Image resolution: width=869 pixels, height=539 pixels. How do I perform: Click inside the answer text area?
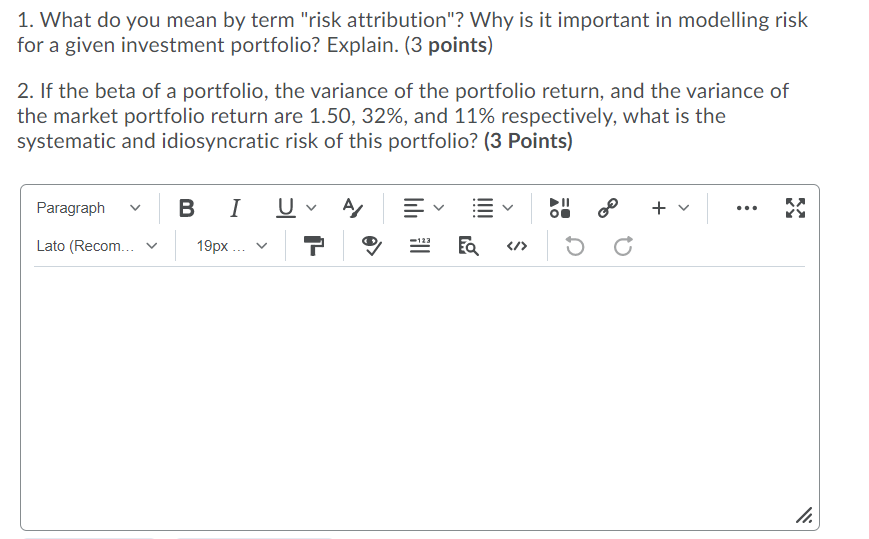point(420,396)
